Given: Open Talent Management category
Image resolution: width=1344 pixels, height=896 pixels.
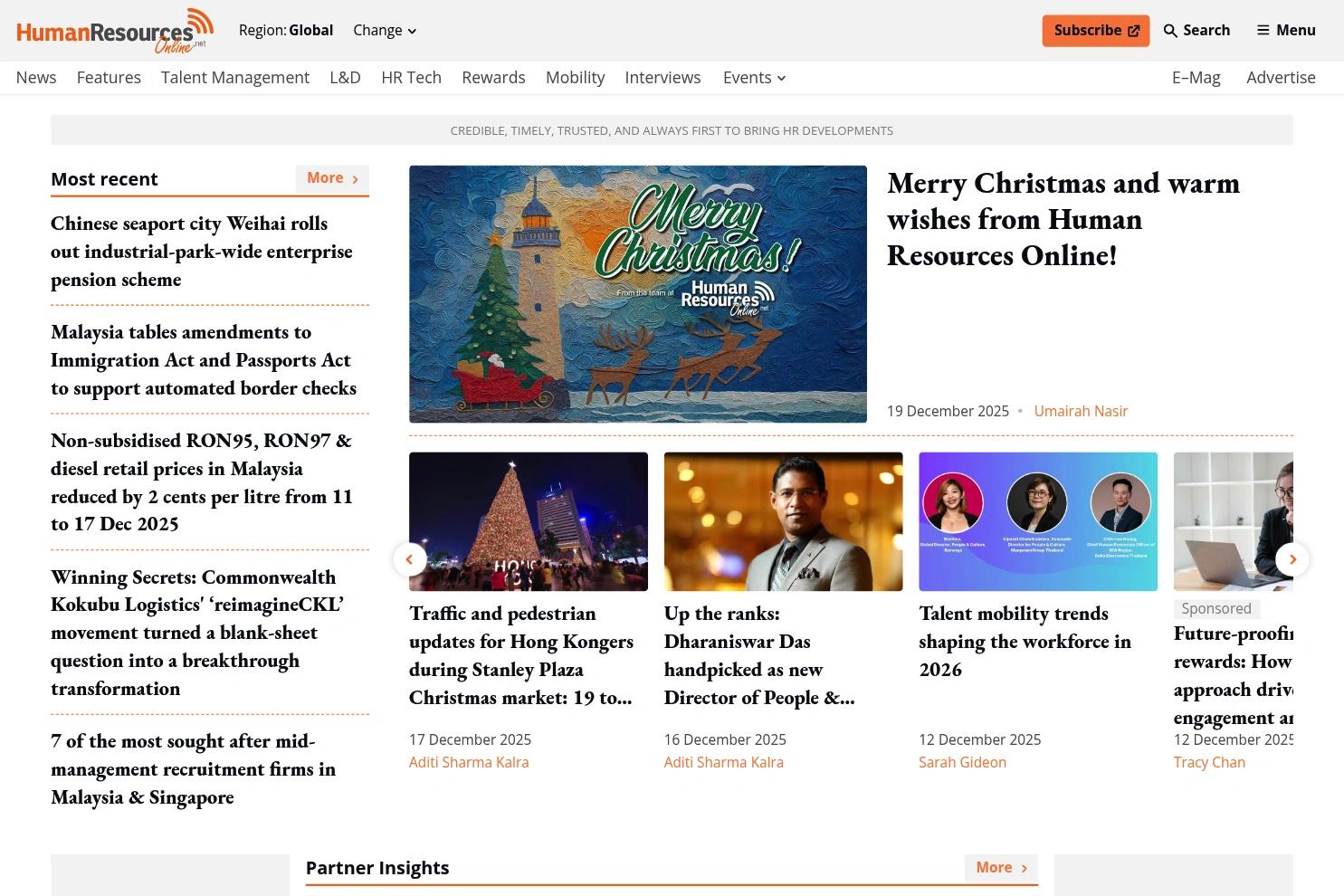Looking at the screenshot, I should [x=235, y=78].
